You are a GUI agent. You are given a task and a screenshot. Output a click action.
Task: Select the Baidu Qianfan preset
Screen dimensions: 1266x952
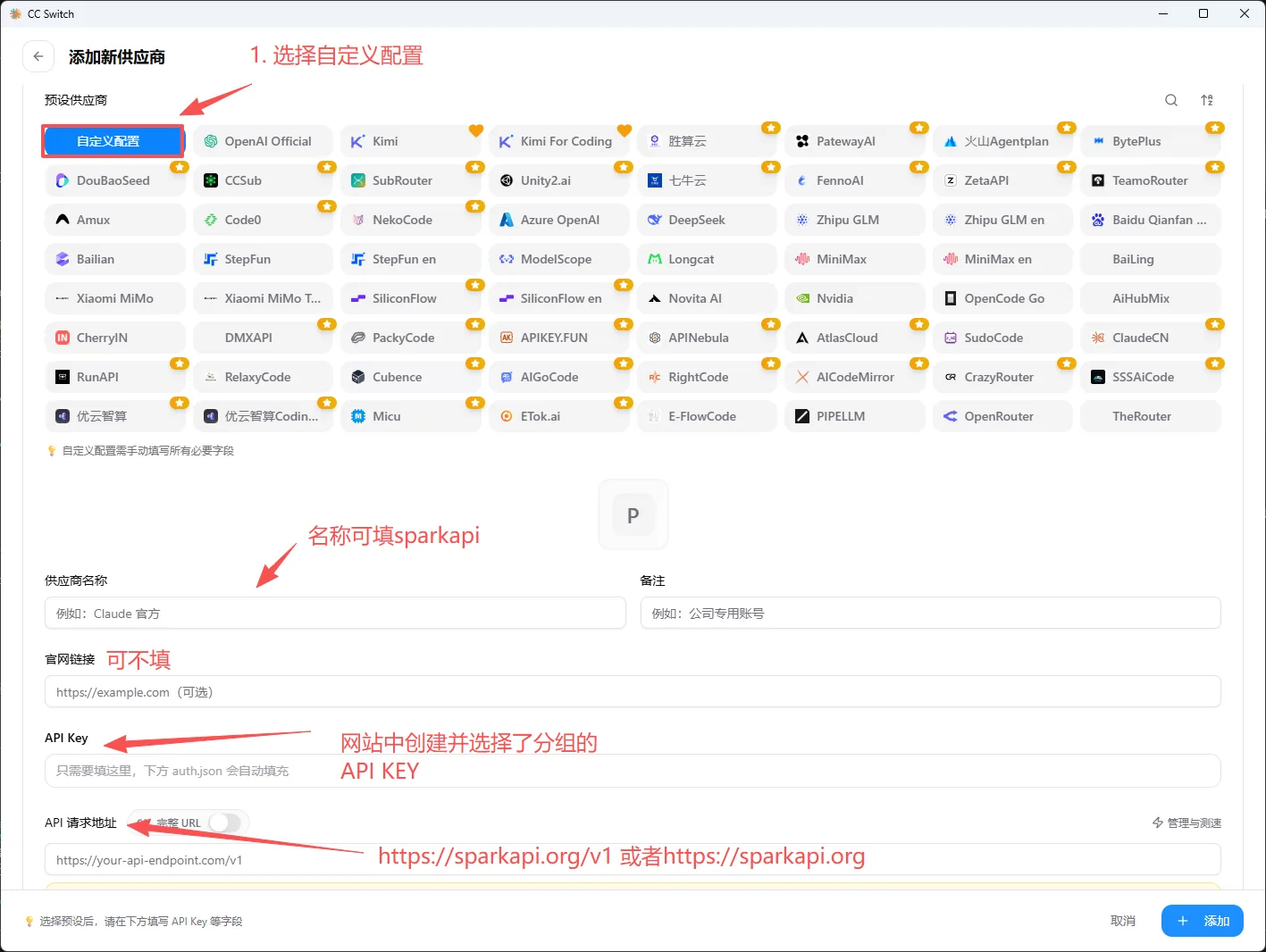click(x=1151, y=220)
